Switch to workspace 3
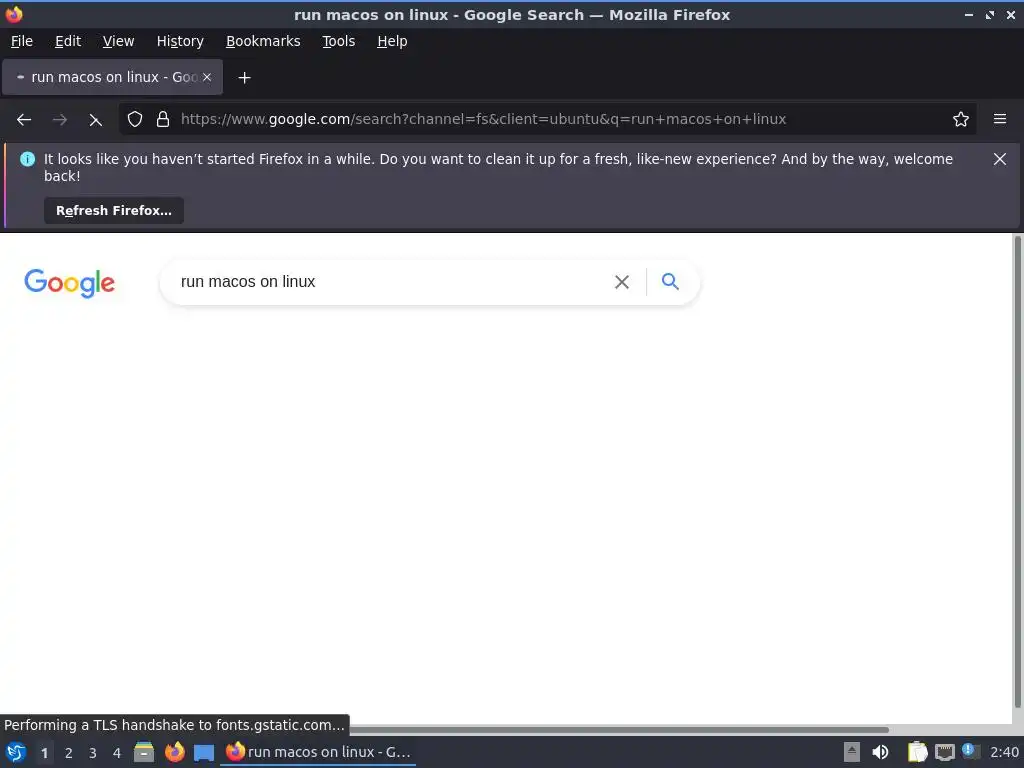This screenshot has width=1024, height=768. tap(93, 753)
